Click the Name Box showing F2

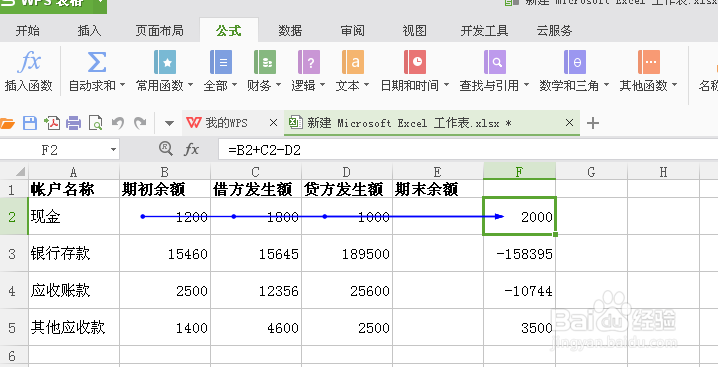point(49,150)
